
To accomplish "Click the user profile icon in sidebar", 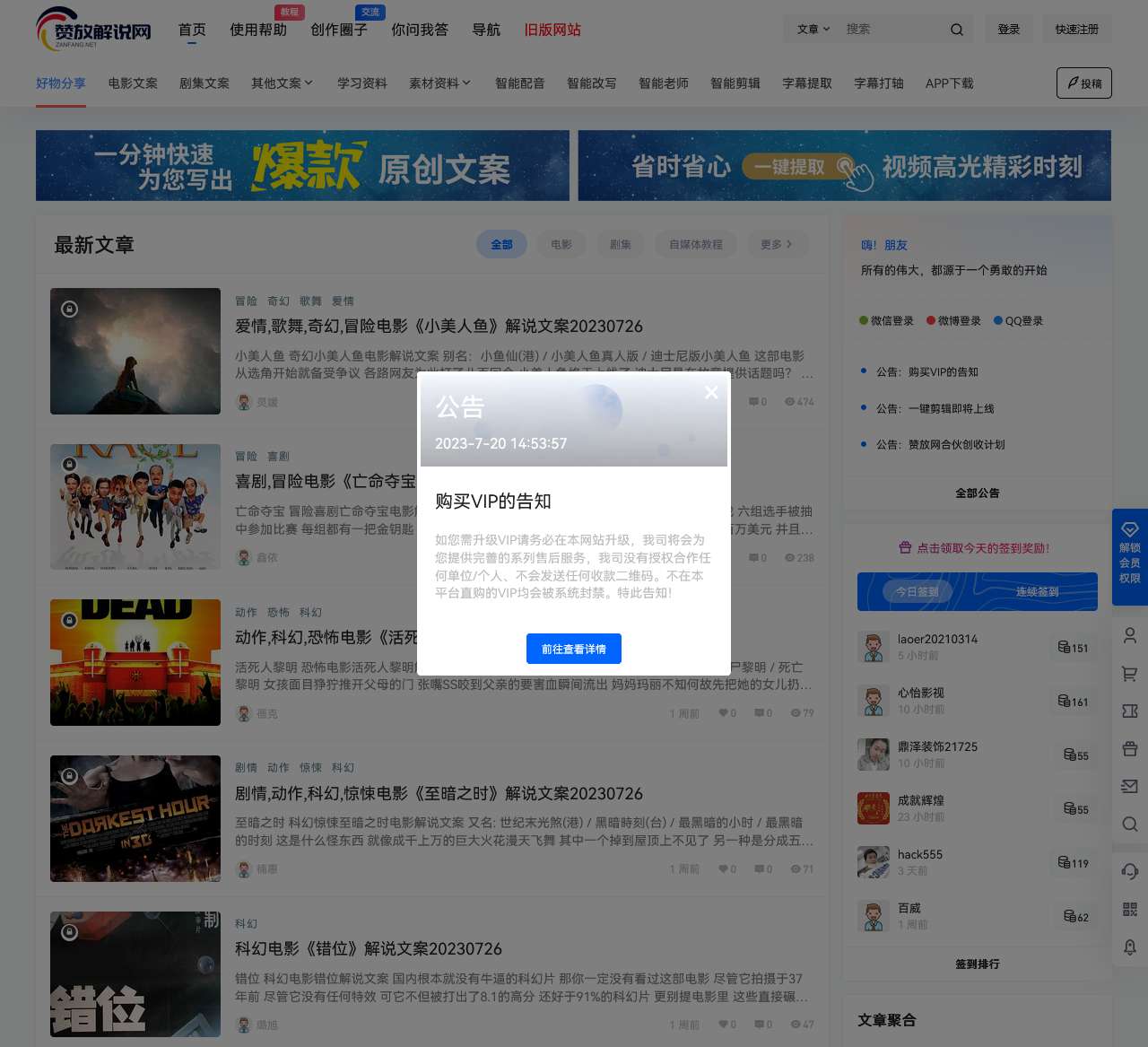I will point(1129,635).
